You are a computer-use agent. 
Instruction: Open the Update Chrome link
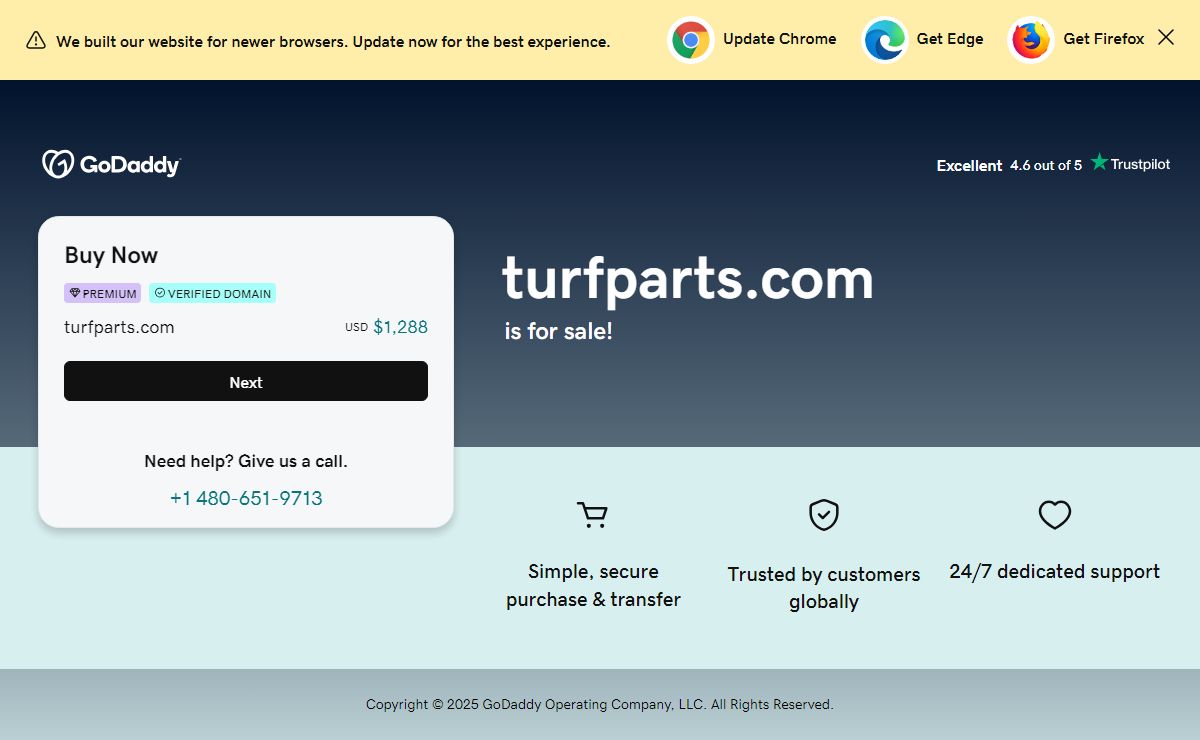click(x=780, y=39)
